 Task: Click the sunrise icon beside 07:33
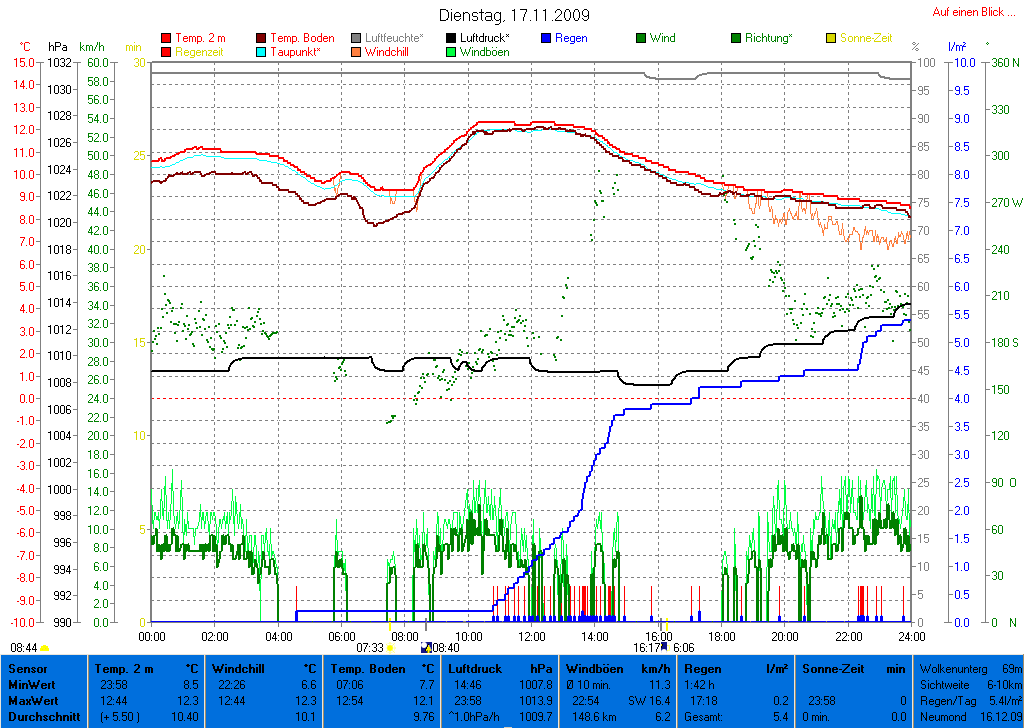click(390, 648)
